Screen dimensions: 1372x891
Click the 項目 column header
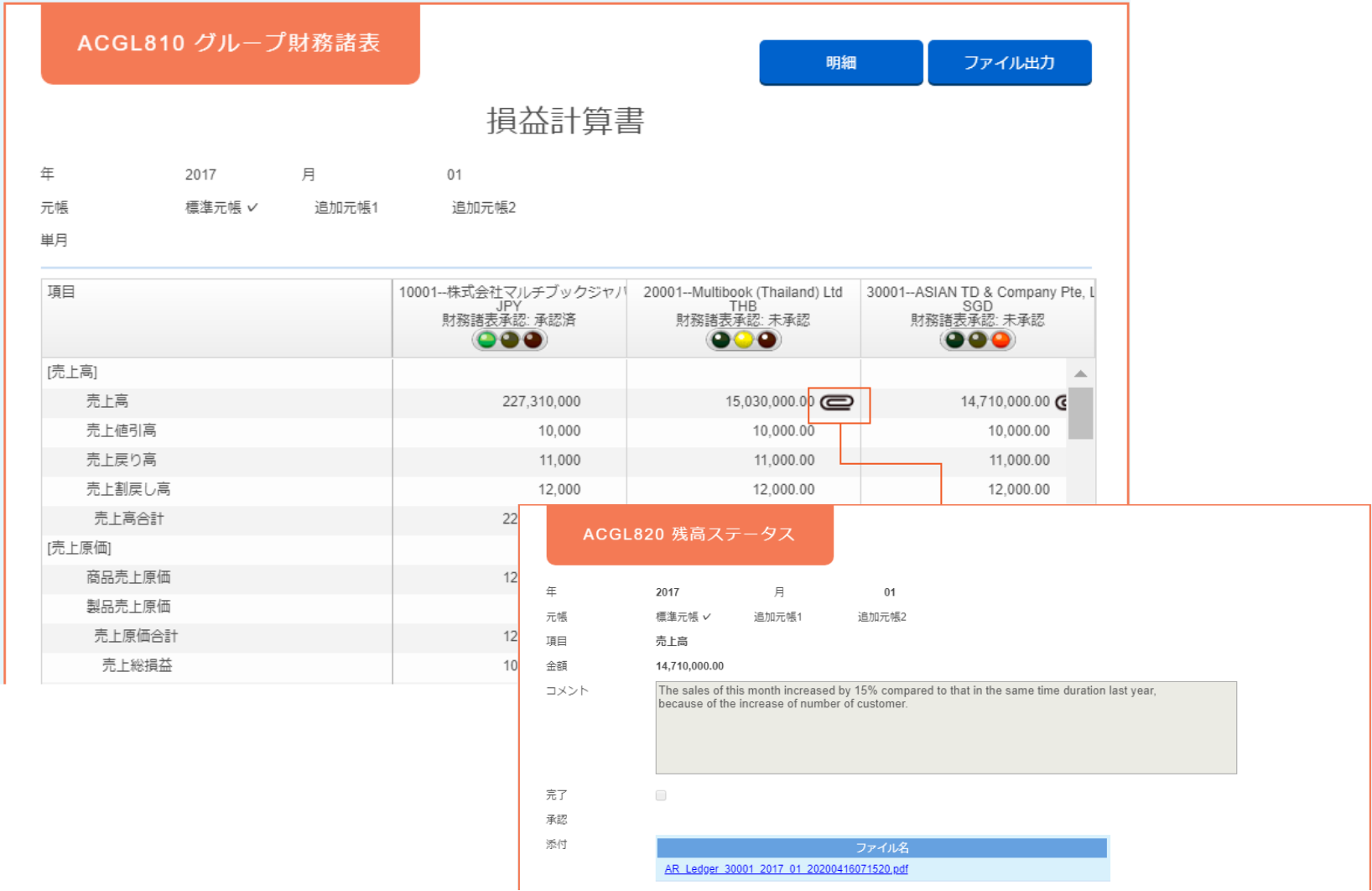(x=216, y=319)
